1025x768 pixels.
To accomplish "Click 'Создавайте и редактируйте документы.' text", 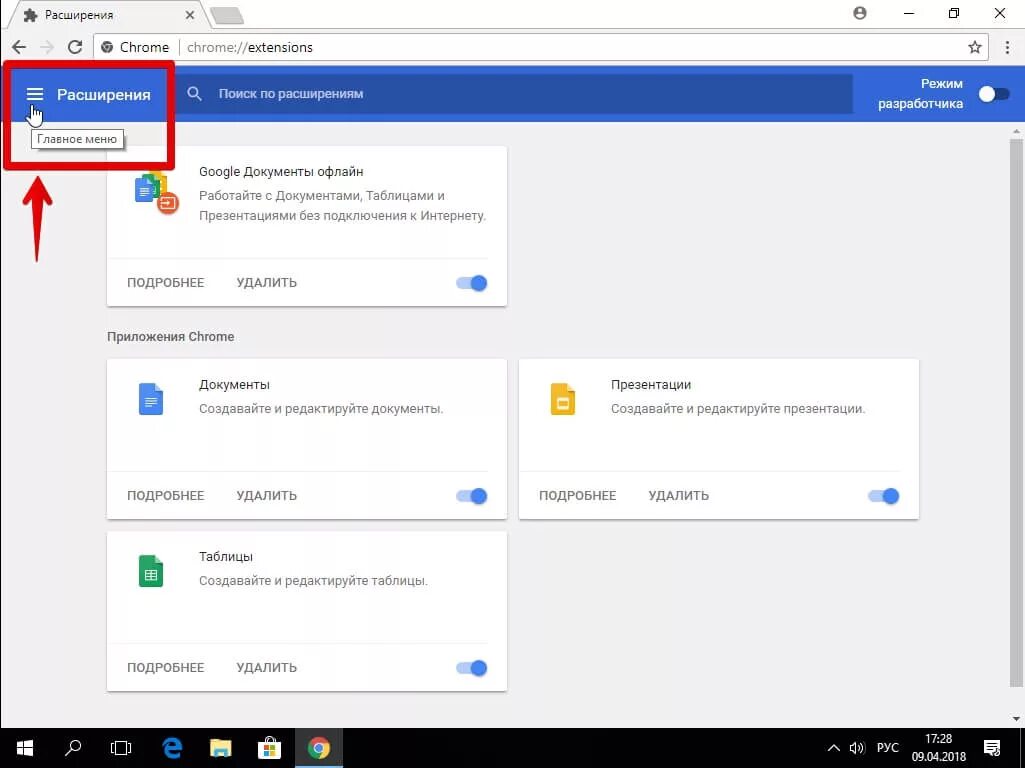I will [x=321, y=409].
